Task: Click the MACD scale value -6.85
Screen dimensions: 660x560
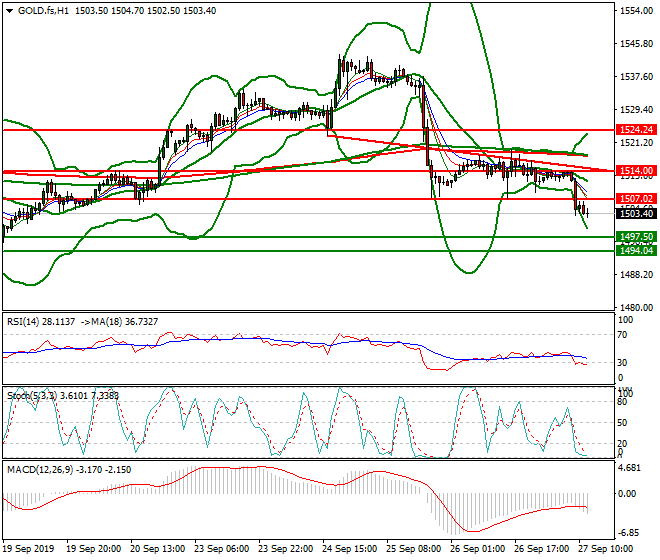Action: 627,533
